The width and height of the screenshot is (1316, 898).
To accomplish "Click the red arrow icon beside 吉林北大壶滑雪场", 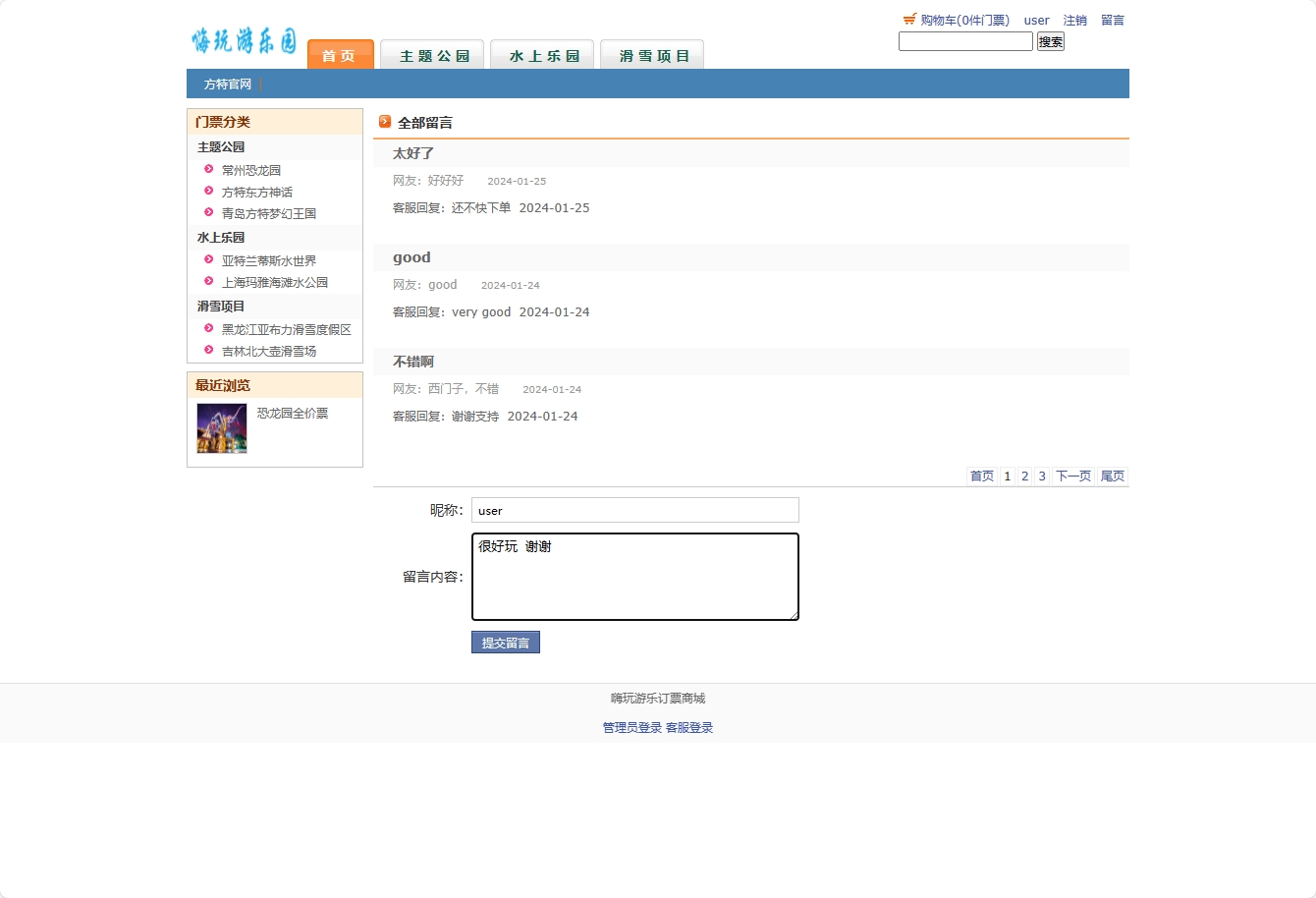I will [207, 351].
